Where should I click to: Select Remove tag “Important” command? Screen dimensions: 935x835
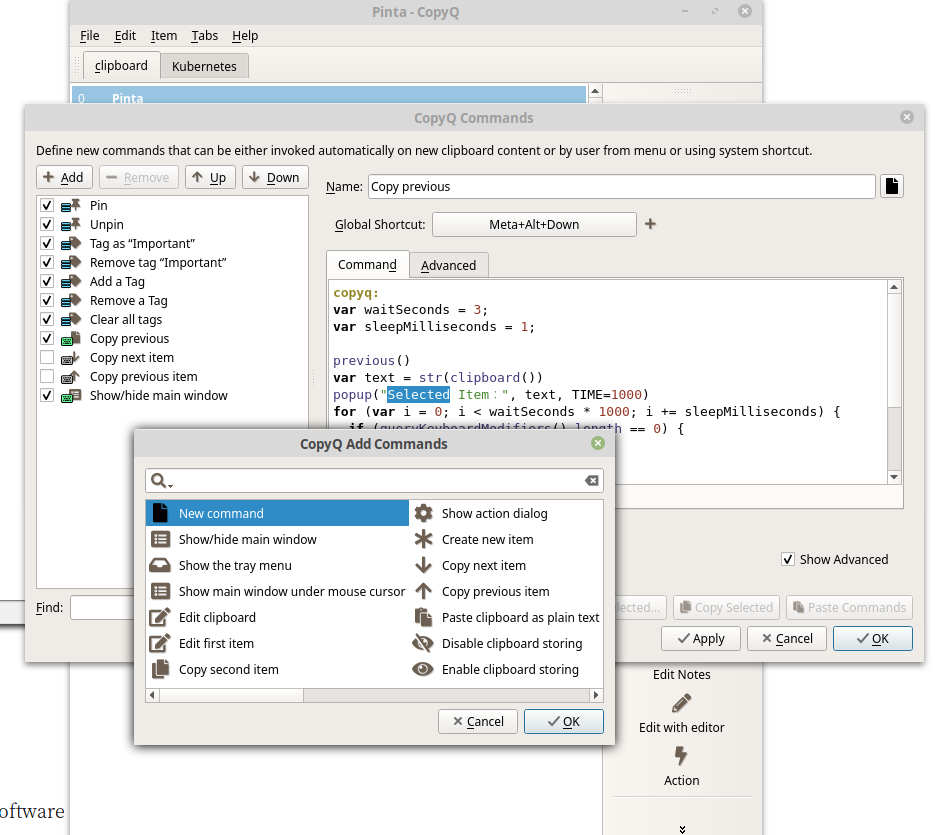click(x=172, y=262)
